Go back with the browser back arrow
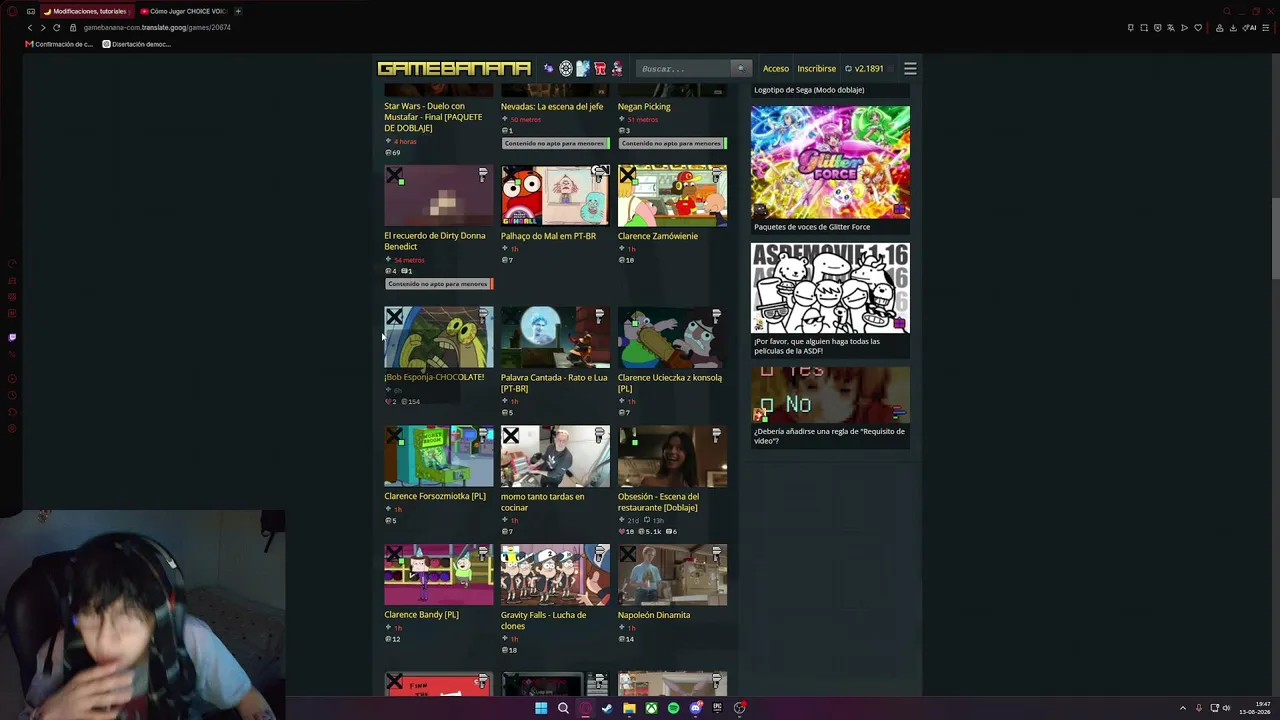1280x720 pixels. [30, 27]
